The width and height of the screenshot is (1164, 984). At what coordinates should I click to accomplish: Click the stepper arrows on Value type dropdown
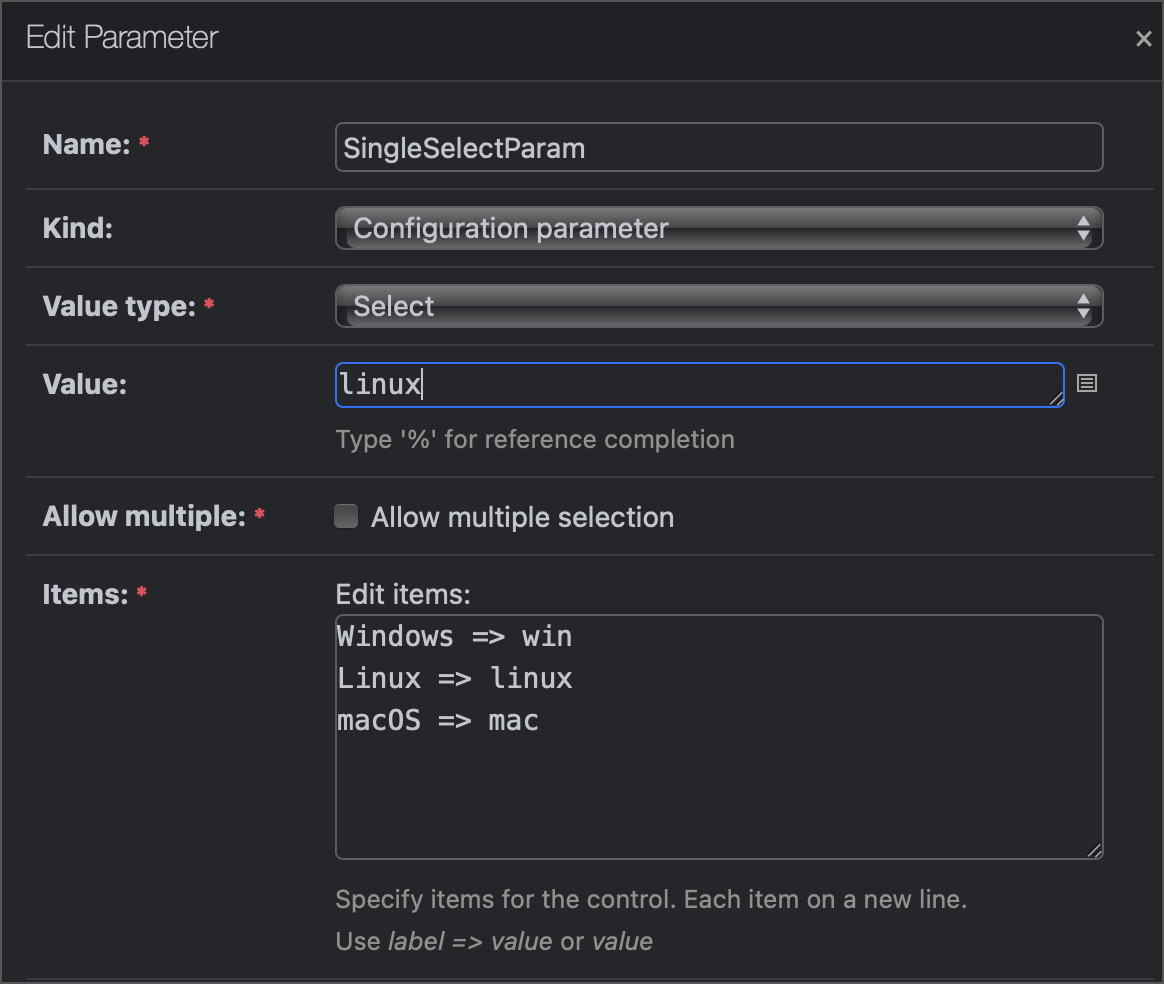1083,306
